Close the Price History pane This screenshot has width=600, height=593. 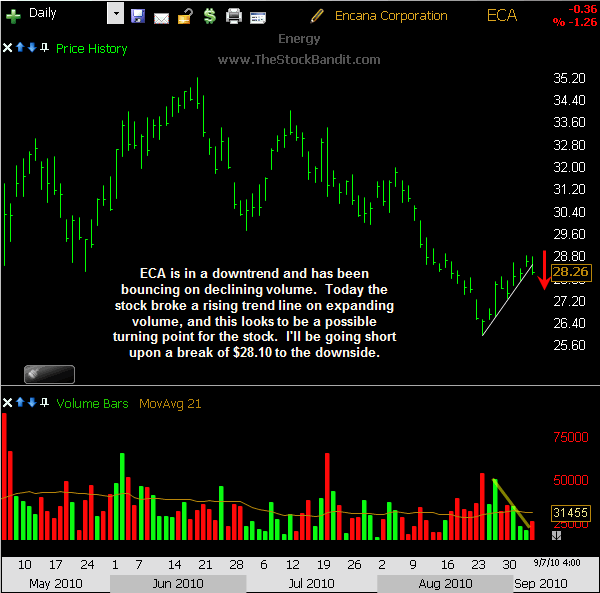[8, 48]
